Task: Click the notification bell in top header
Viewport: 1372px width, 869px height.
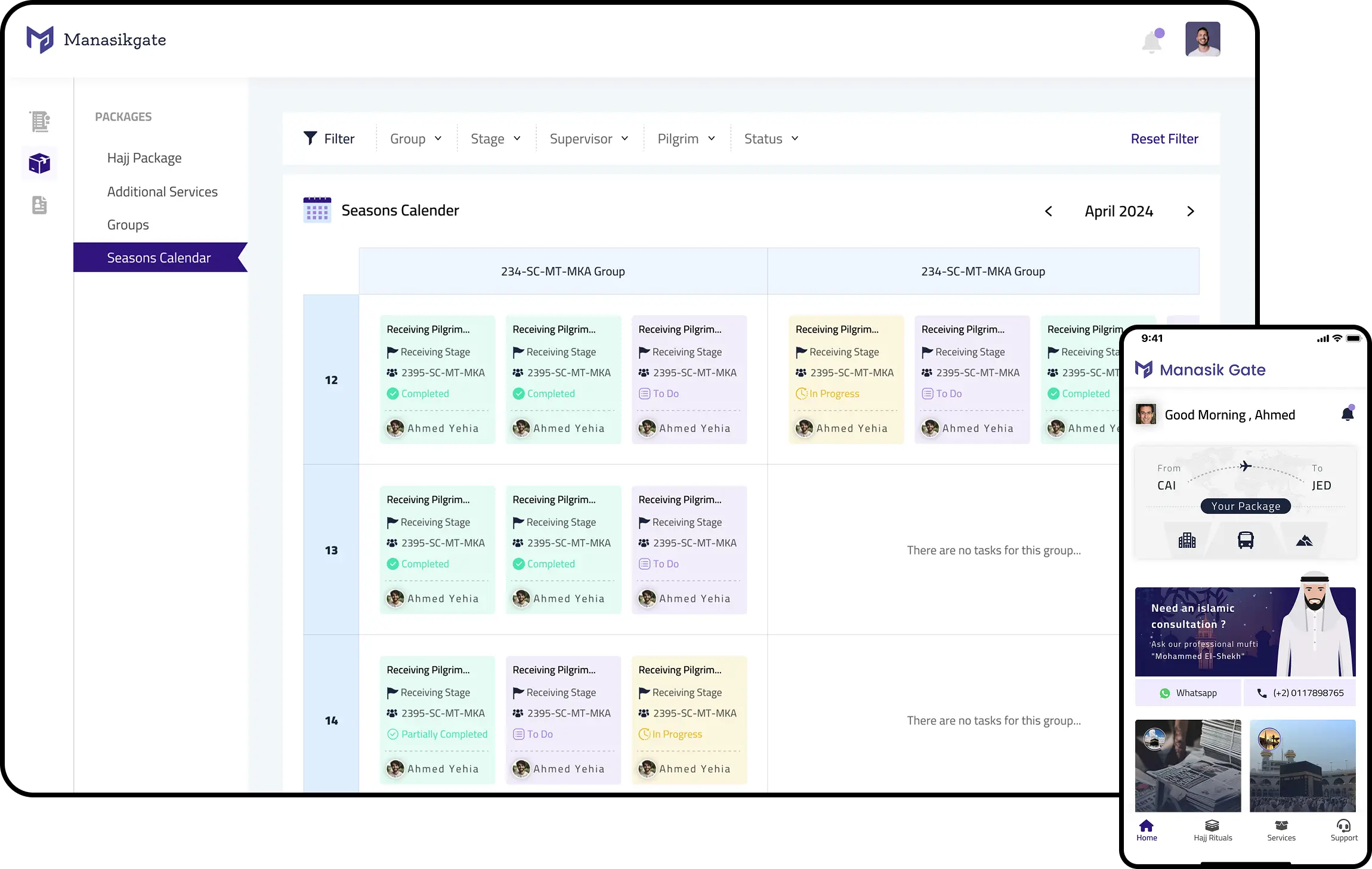Action: pyautogui.click(x=1152, y=41)
